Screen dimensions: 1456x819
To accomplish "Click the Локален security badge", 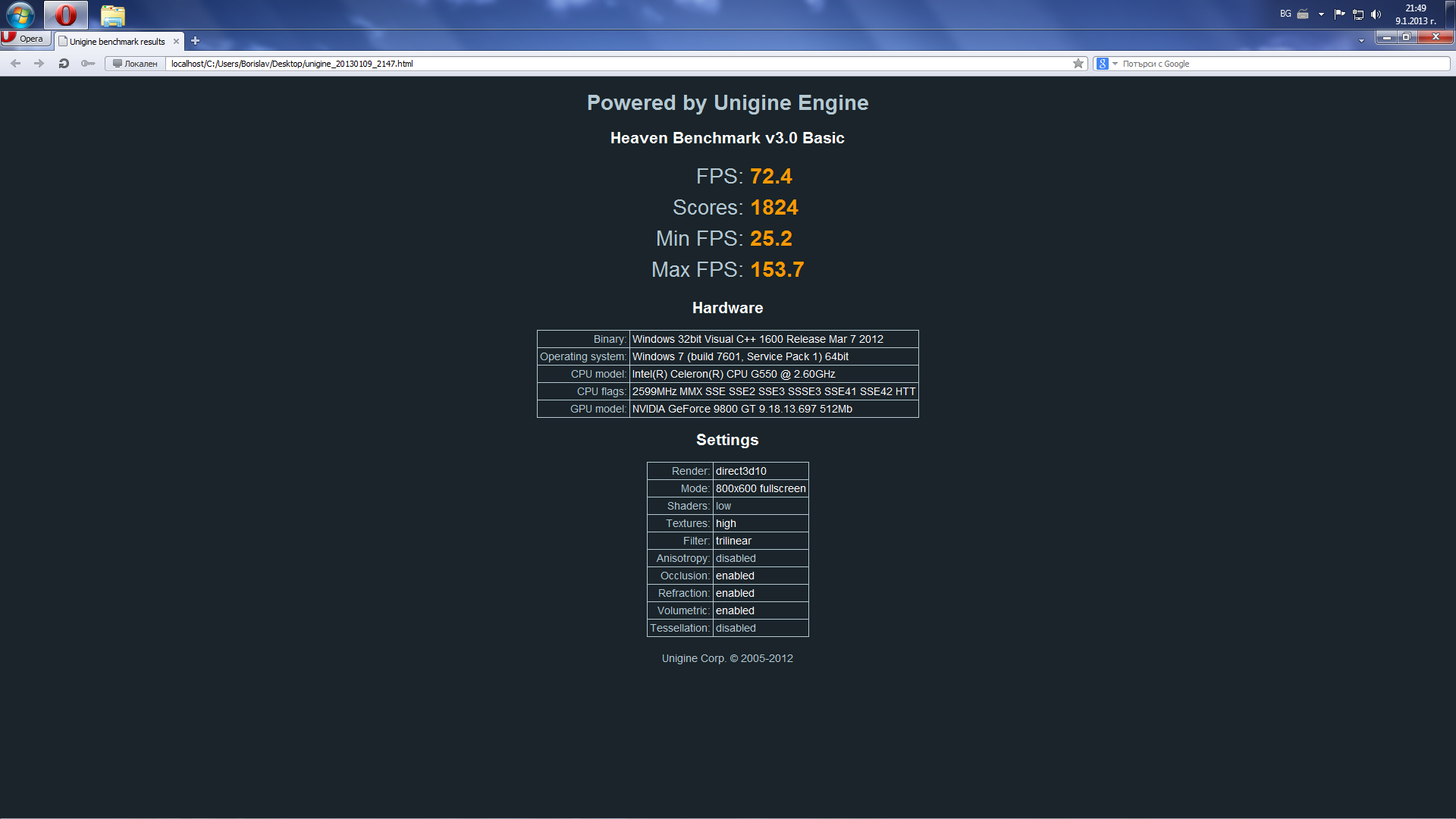I will pos(134,64).
